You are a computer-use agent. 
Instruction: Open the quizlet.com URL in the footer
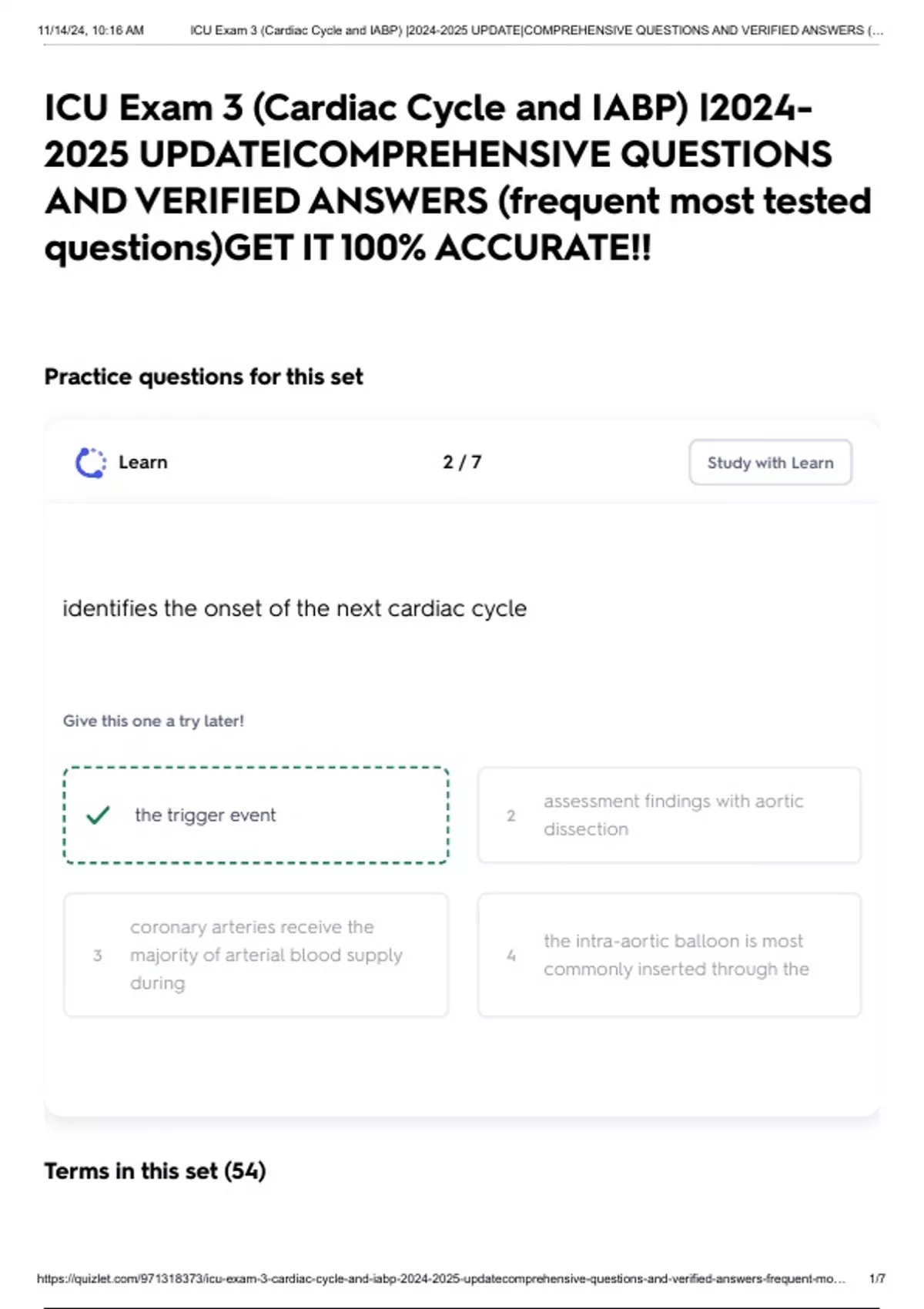440,1279
